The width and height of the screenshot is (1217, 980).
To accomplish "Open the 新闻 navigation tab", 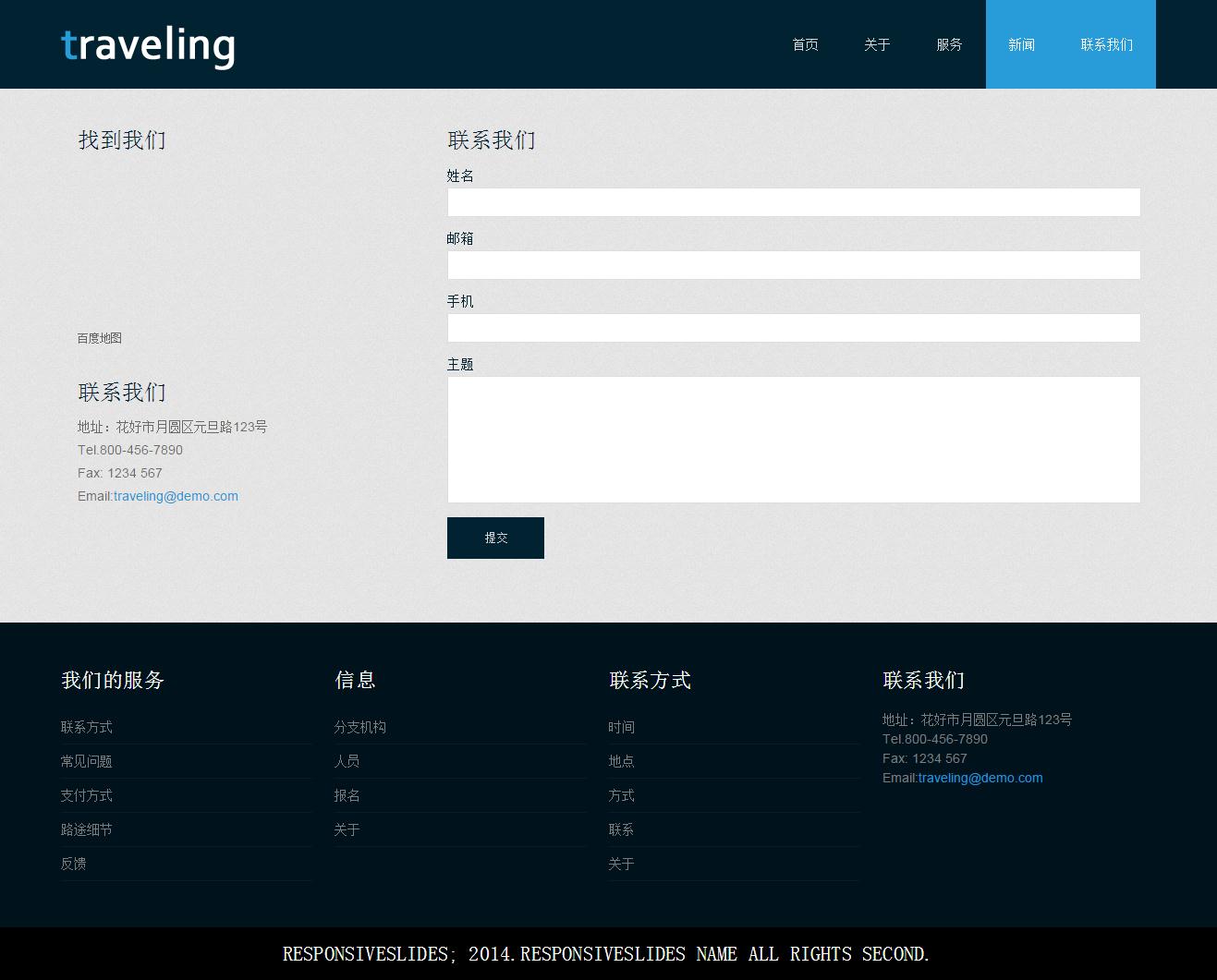I will (x=1021, y=44).
